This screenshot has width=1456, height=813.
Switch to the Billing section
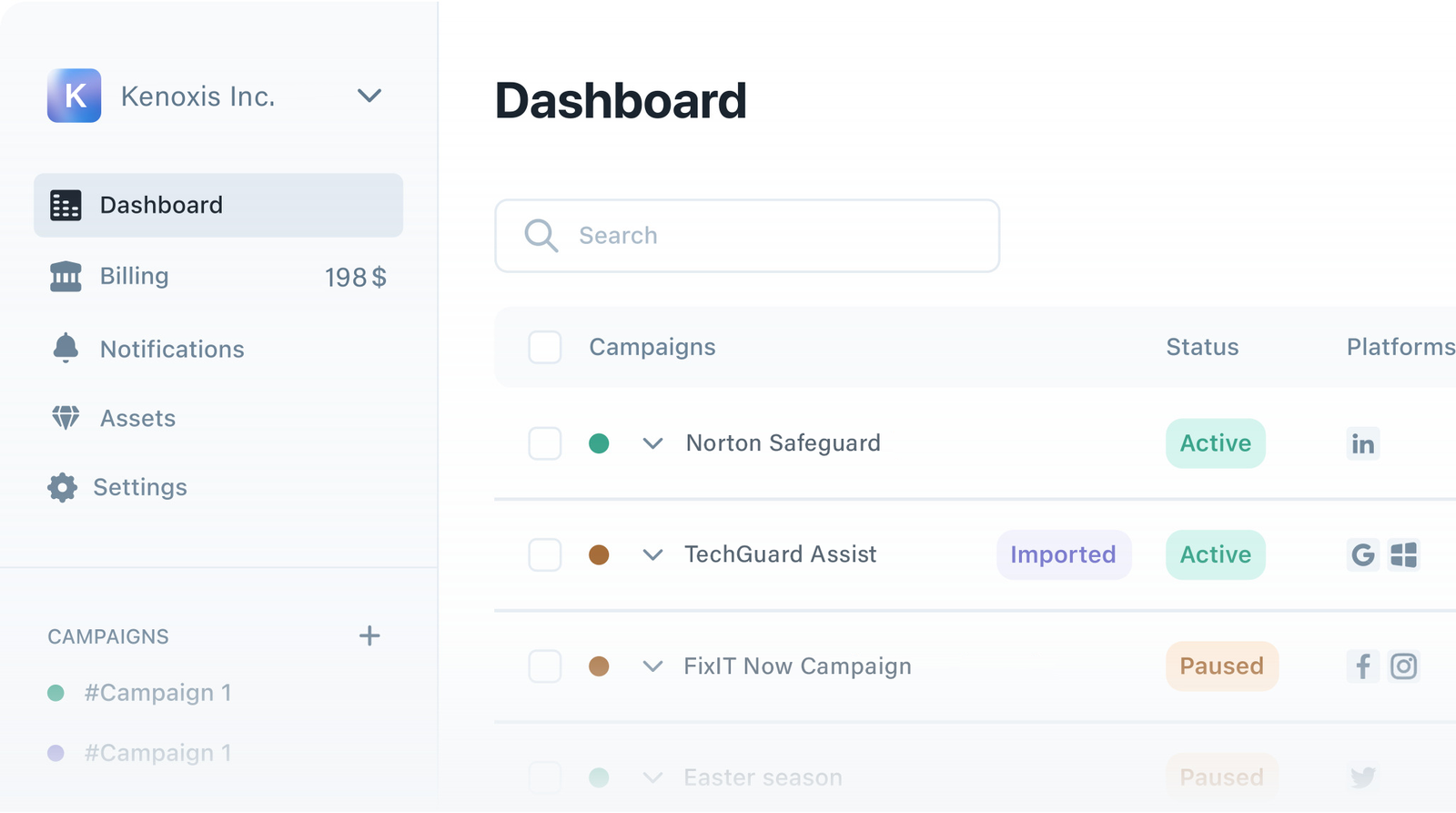coord(134,276)
